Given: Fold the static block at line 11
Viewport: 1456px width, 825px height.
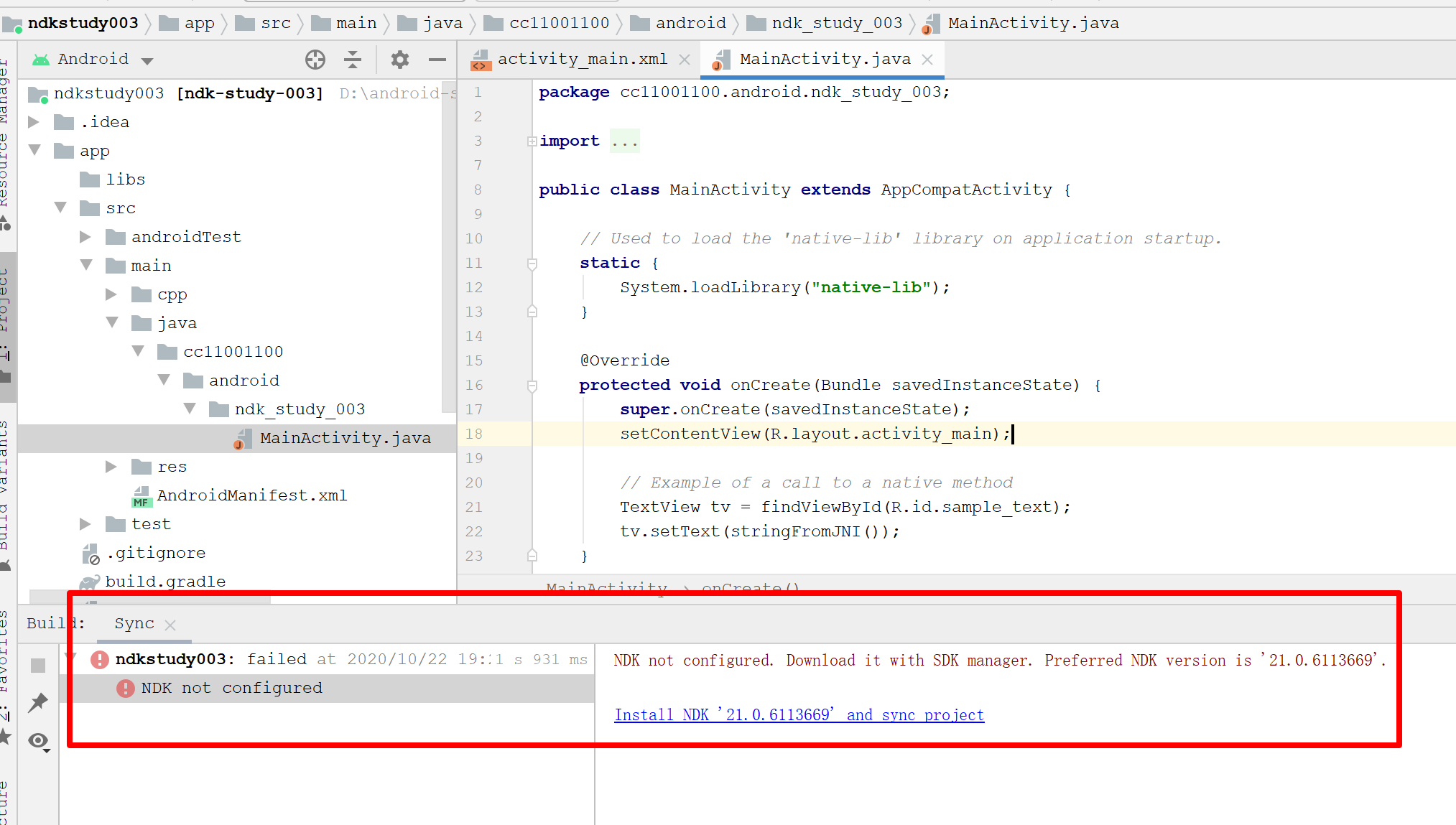Looking at the screenshot, I should coord(532,264).
